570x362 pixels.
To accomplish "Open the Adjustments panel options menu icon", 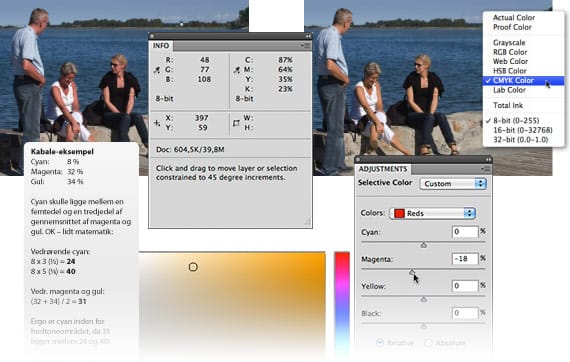I will [486, 169].
